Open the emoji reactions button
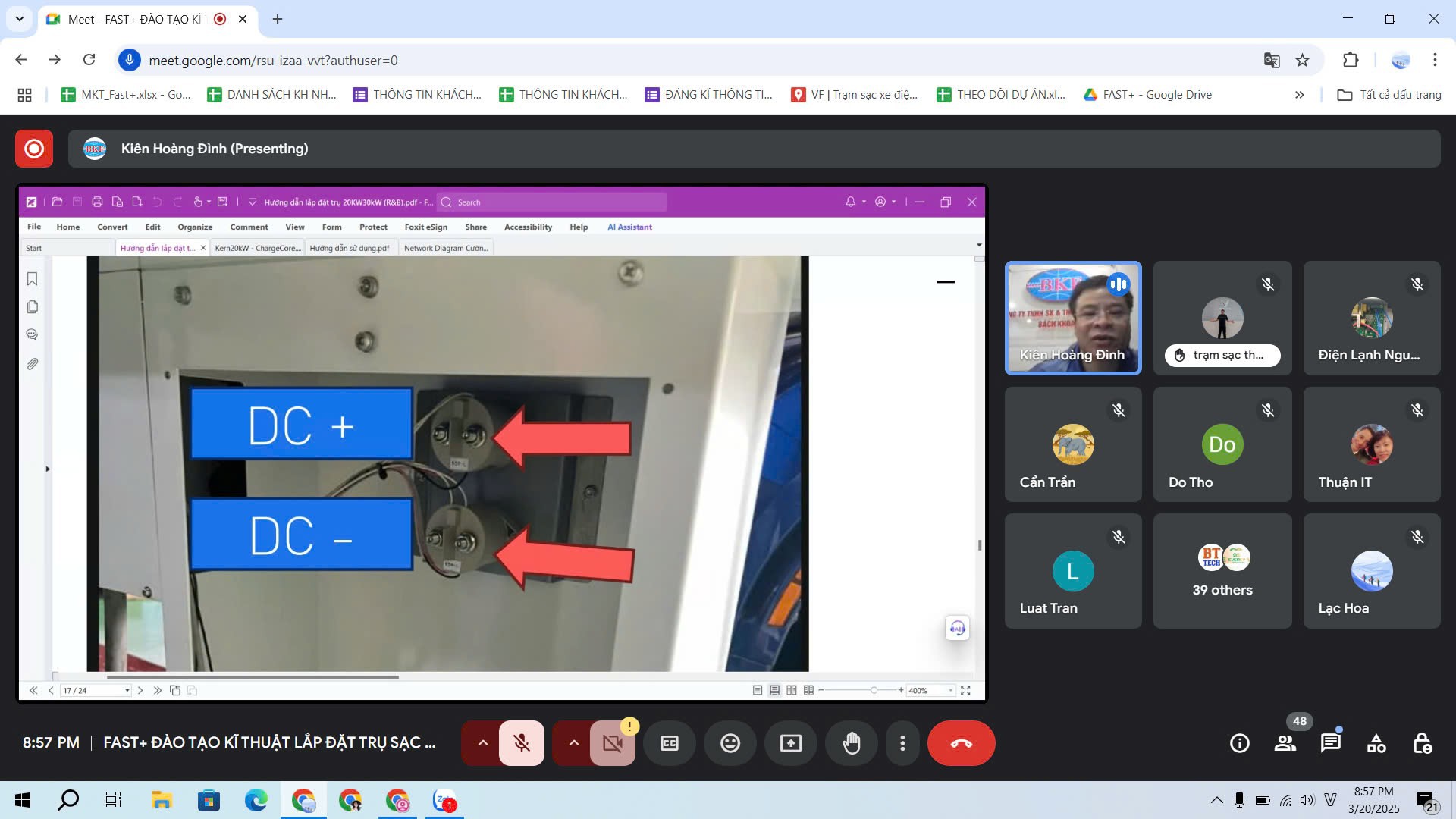This screenshot has width=1456, height=819. (730, 743)
